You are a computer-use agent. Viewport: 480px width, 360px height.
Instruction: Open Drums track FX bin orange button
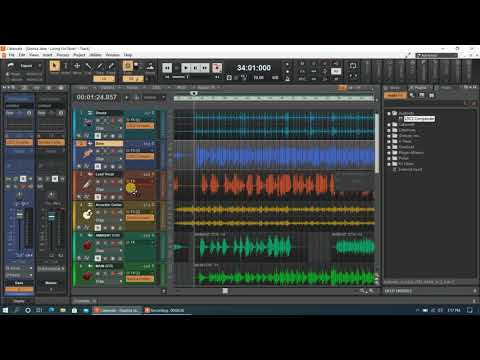point(140,126)
